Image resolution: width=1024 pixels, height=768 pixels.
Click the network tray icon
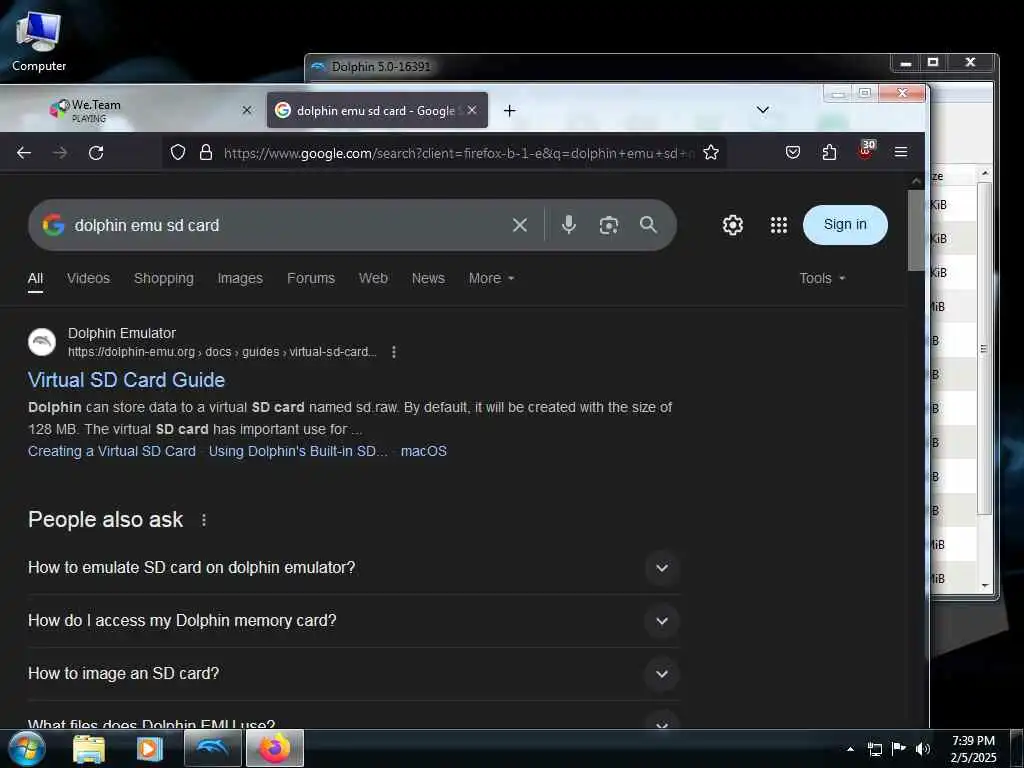click(874, 749)
